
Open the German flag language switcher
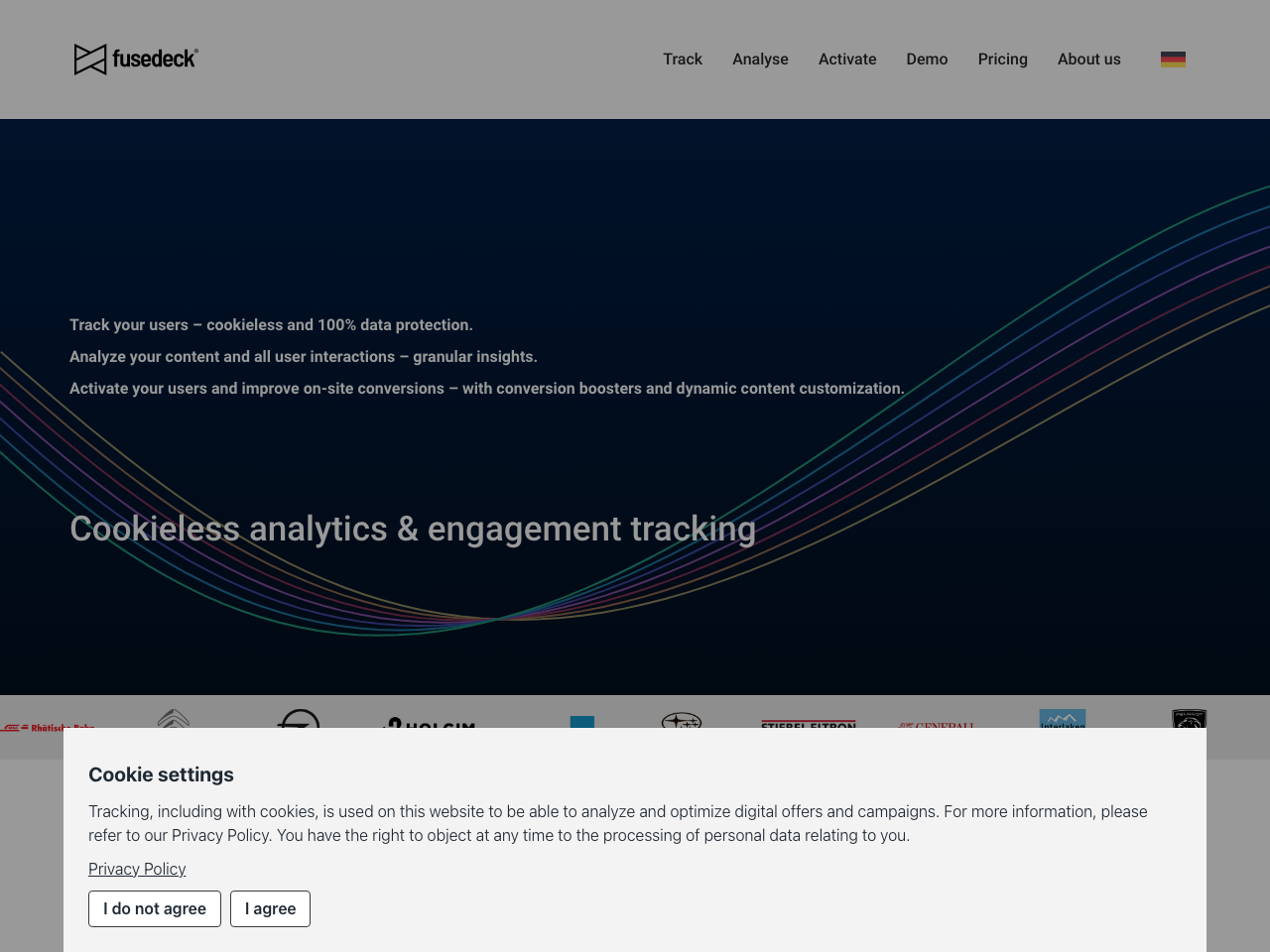[x=1173, y=58]
